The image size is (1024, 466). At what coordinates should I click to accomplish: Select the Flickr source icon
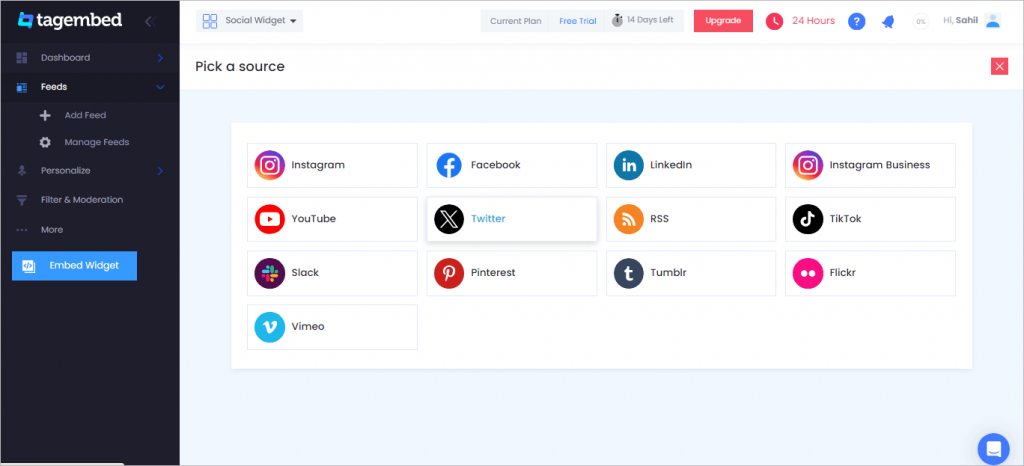(x=808, y=273)
